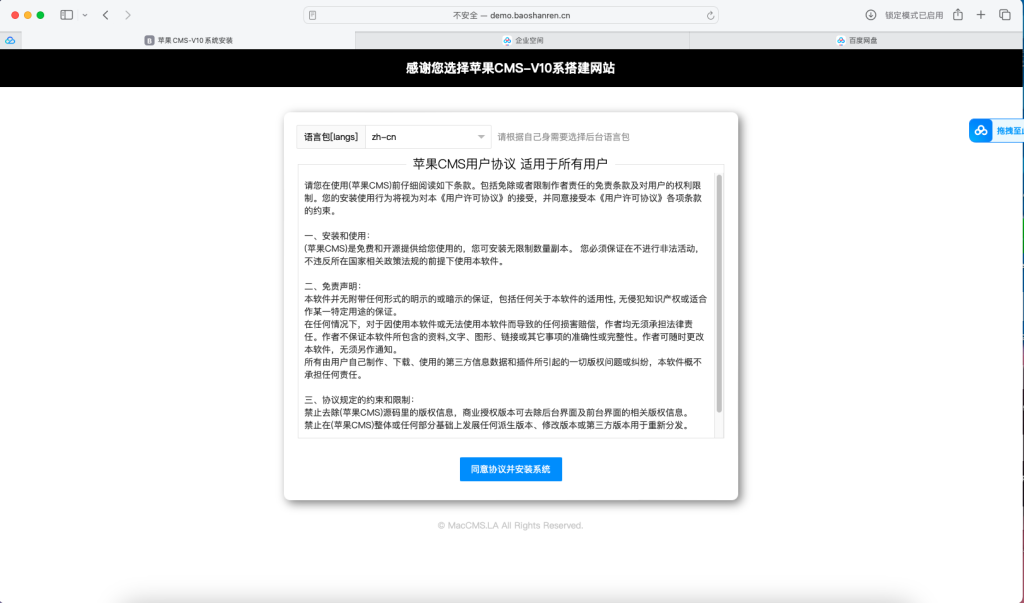Screen dimensions: 1024x603
Task: Close the Safari window with red button
Action: click(15, 15)
